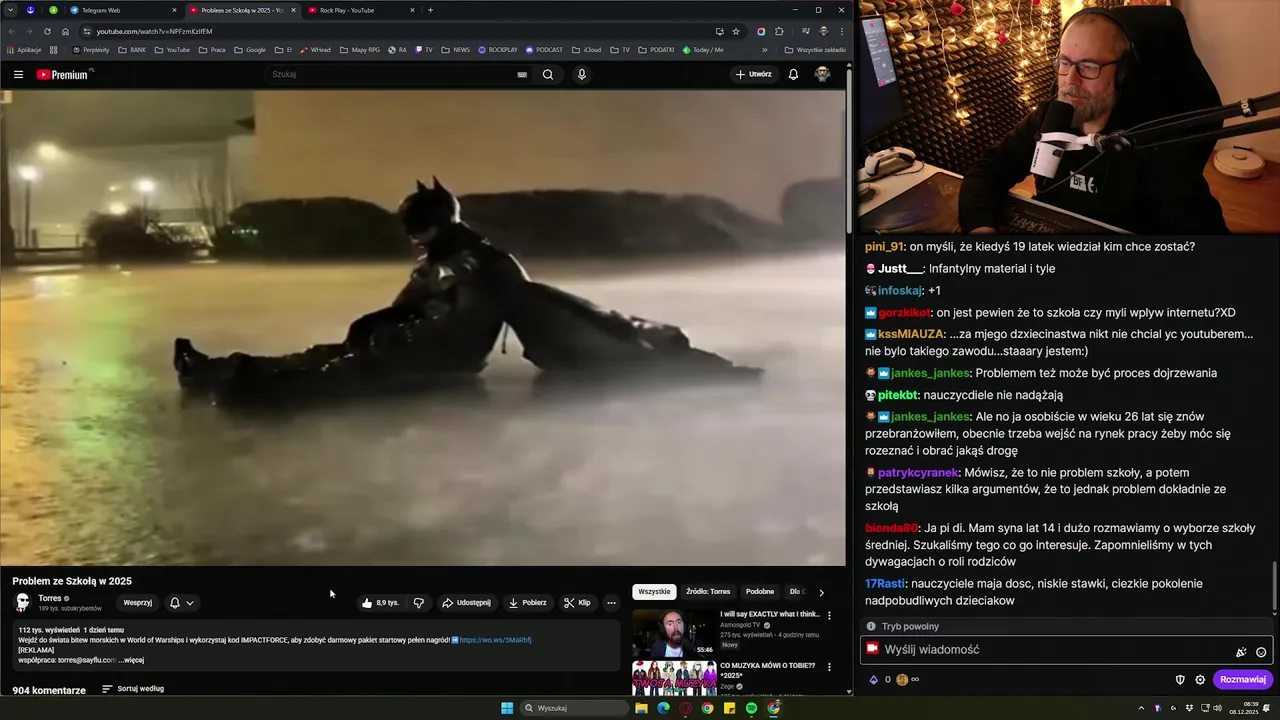Open the Perplexity bookmark
Screen dimensions: 1280x720
click(91, 49)
